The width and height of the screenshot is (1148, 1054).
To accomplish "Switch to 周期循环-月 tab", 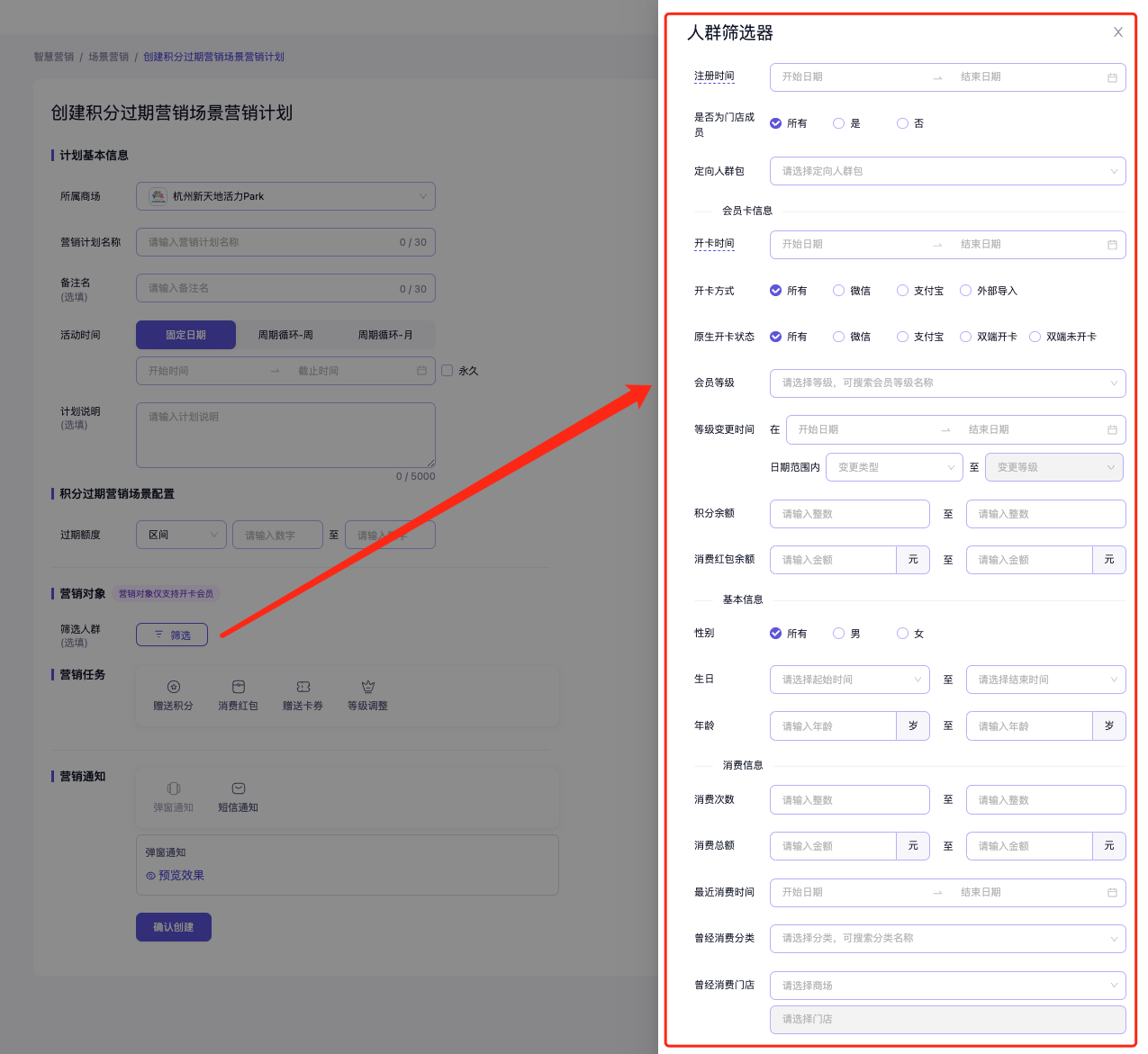I will (385, 335).
